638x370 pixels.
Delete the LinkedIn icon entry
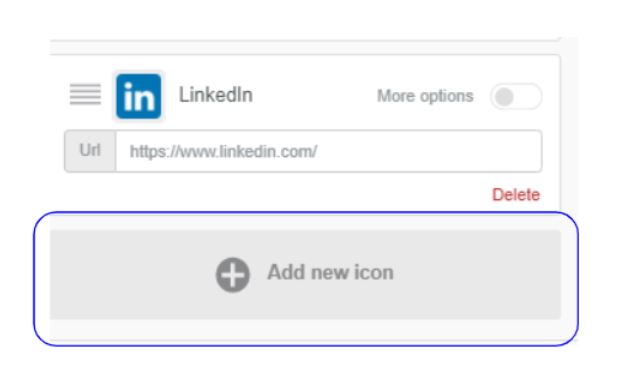coord(516,195)
